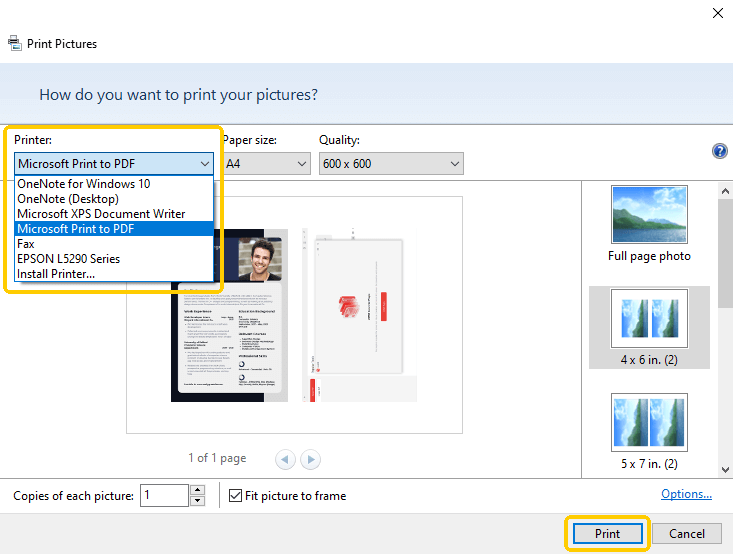Click the layout list scrollbar thumb
Screen dimensions: 733x554
(x=725, y=253)
